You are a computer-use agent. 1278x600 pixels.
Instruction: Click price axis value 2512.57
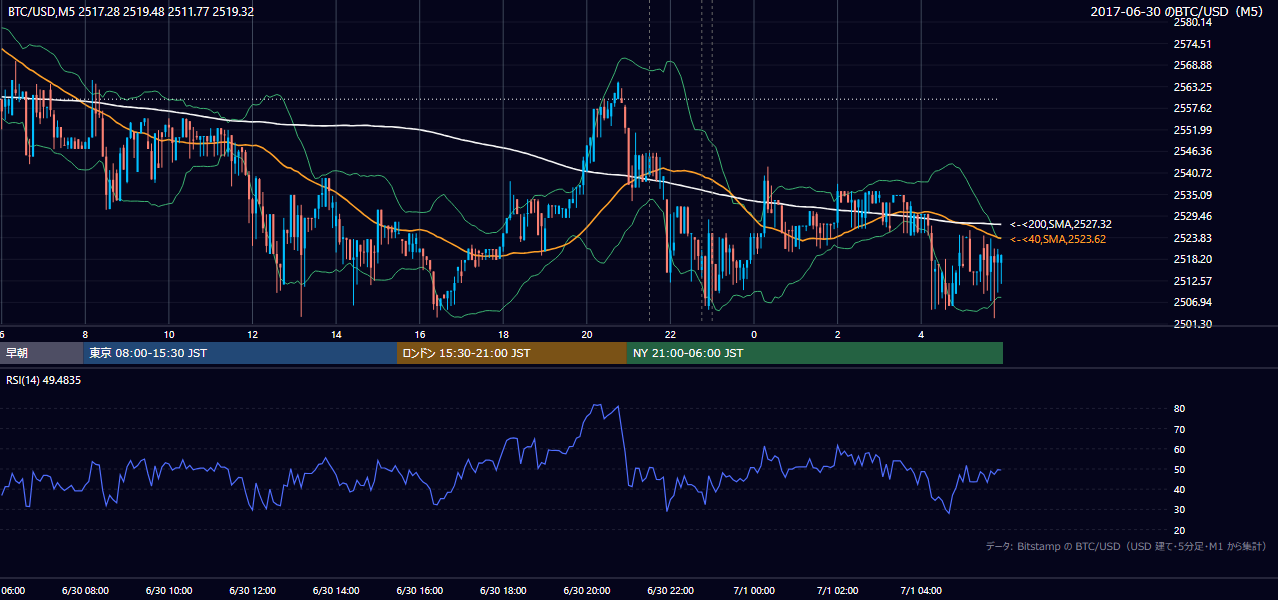(x=1192, y=281)
